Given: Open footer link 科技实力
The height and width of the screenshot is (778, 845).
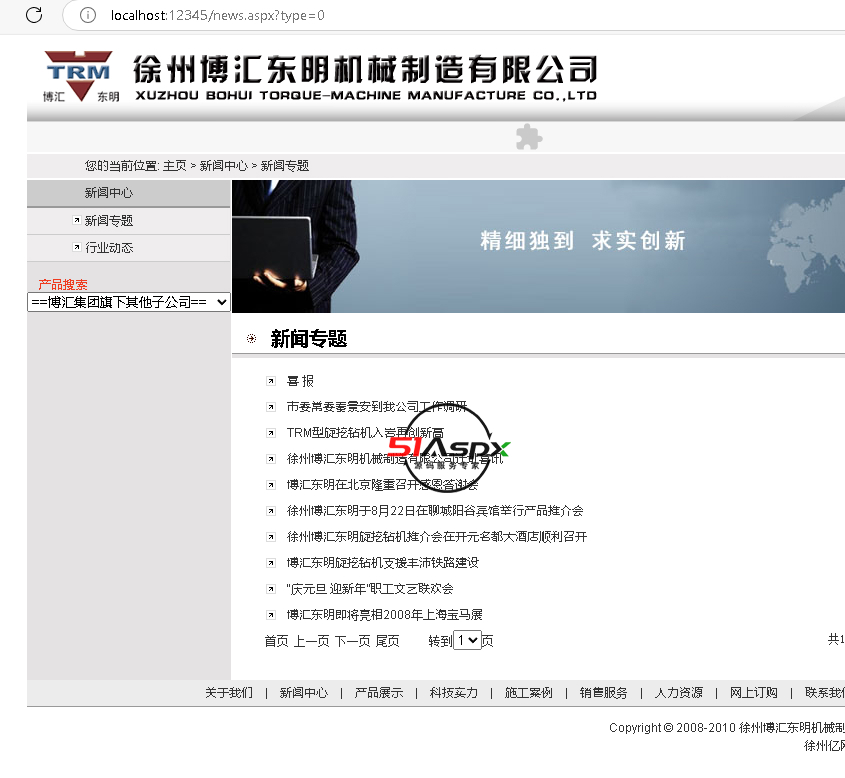Looking at the screenshot, I should click(454, 693).
